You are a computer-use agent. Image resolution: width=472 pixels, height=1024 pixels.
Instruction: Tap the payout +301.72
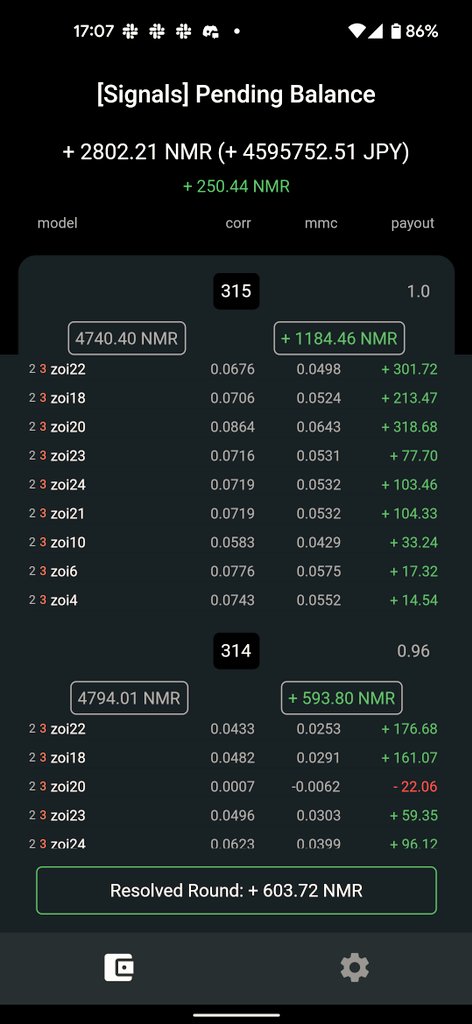pos(409,369)
